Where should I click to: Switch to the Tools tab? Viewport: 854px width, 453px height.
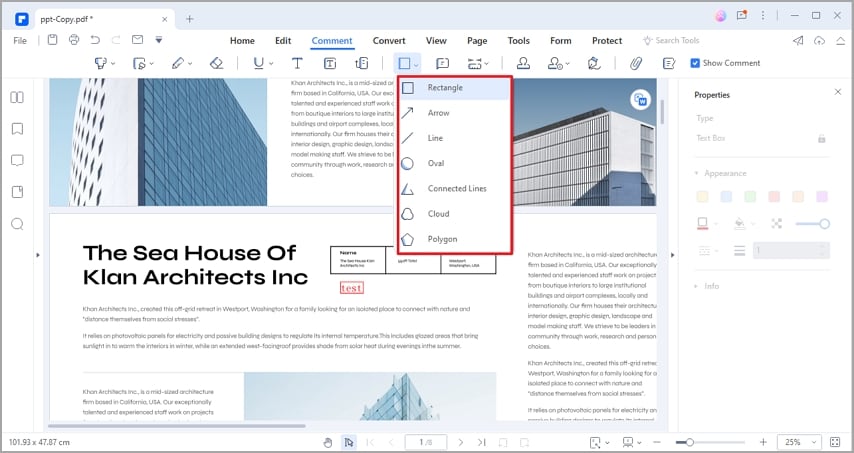click(518, 40)
